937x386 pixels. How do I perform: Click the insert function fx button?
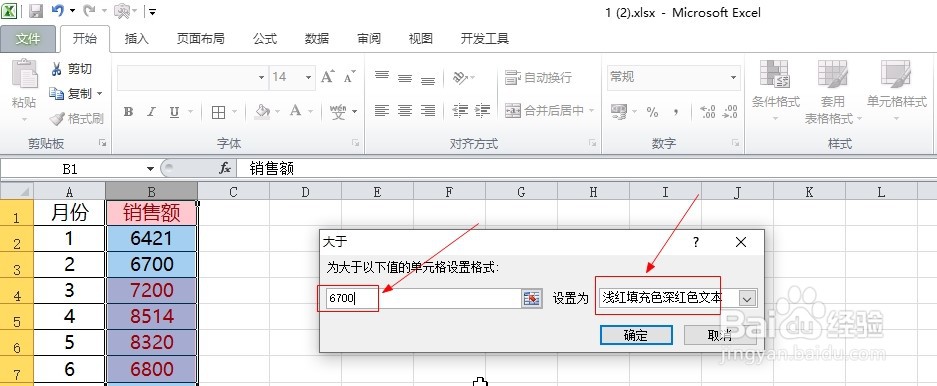225,169
